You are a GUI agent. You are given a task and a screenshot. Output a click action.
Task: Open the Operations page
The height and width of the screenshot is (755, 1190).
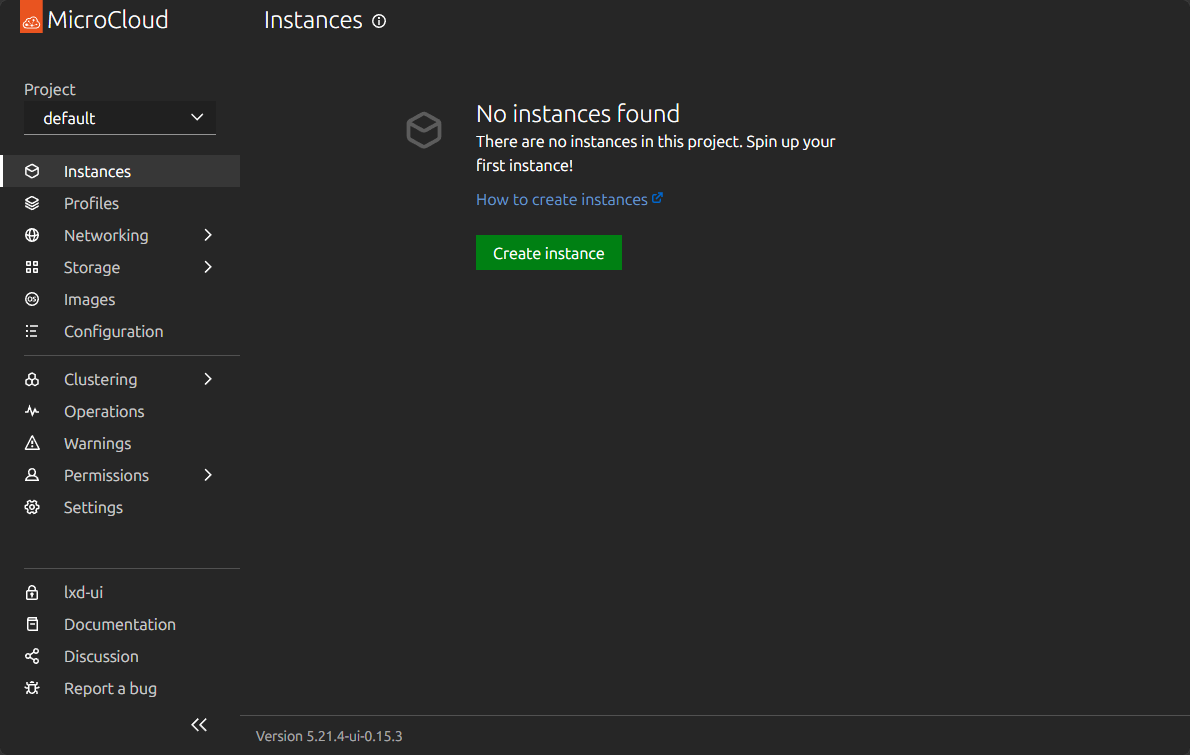(x=121, y=411)
